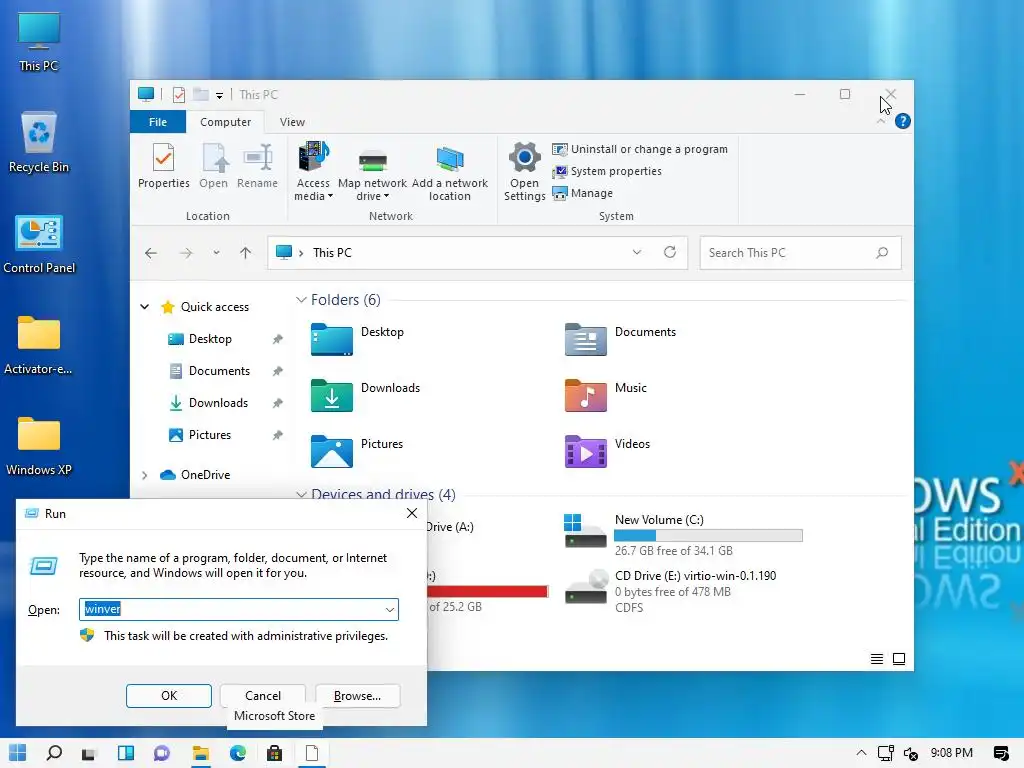Click OK in the Run dialog

168,696
